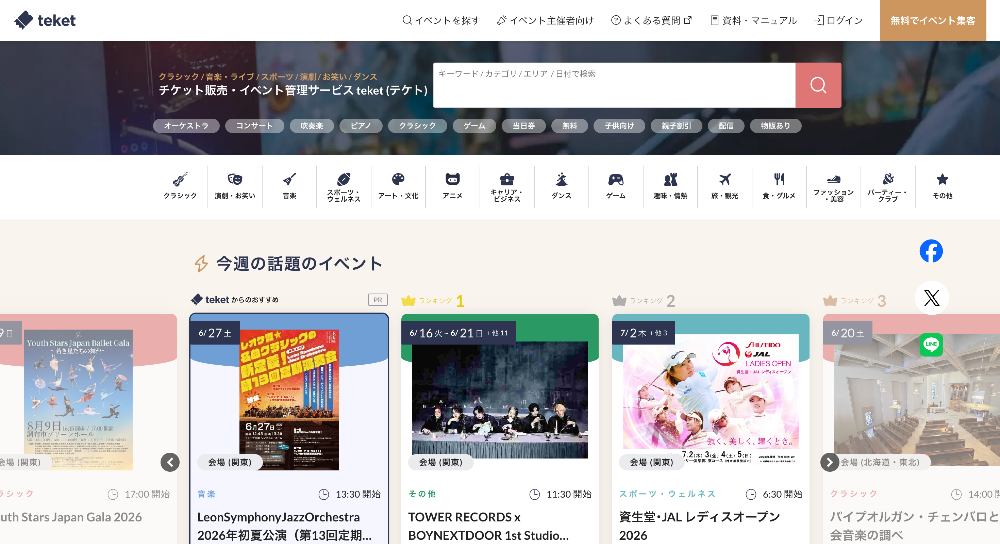Click the 資生堂・JAL レディスオープン 2026 title

699,526
